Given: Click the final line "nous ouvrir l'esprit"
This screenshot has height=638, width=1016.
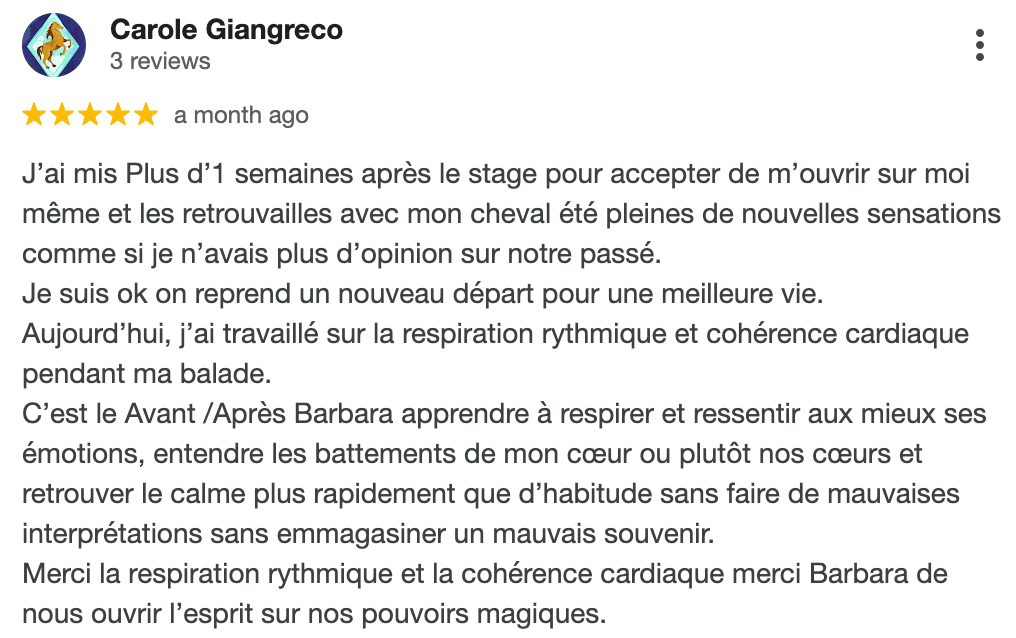Looking at the screenshot, I should tap(314, 614).
